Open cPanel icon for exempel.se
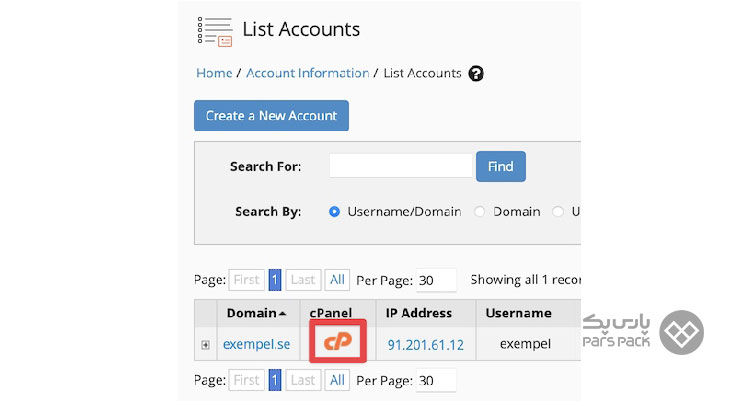Screen dimensions: 750x401 coord(338,342)
